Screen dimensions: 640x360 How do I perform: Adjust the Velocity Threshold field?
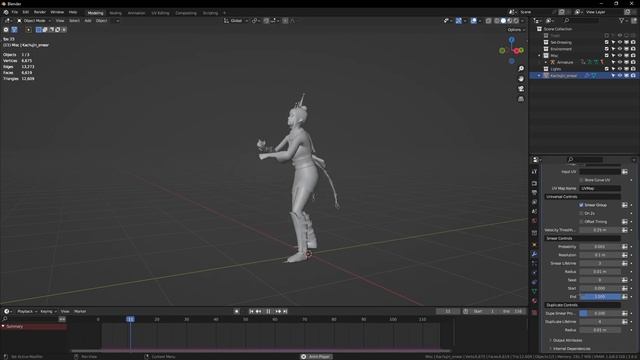coord(600,230)
